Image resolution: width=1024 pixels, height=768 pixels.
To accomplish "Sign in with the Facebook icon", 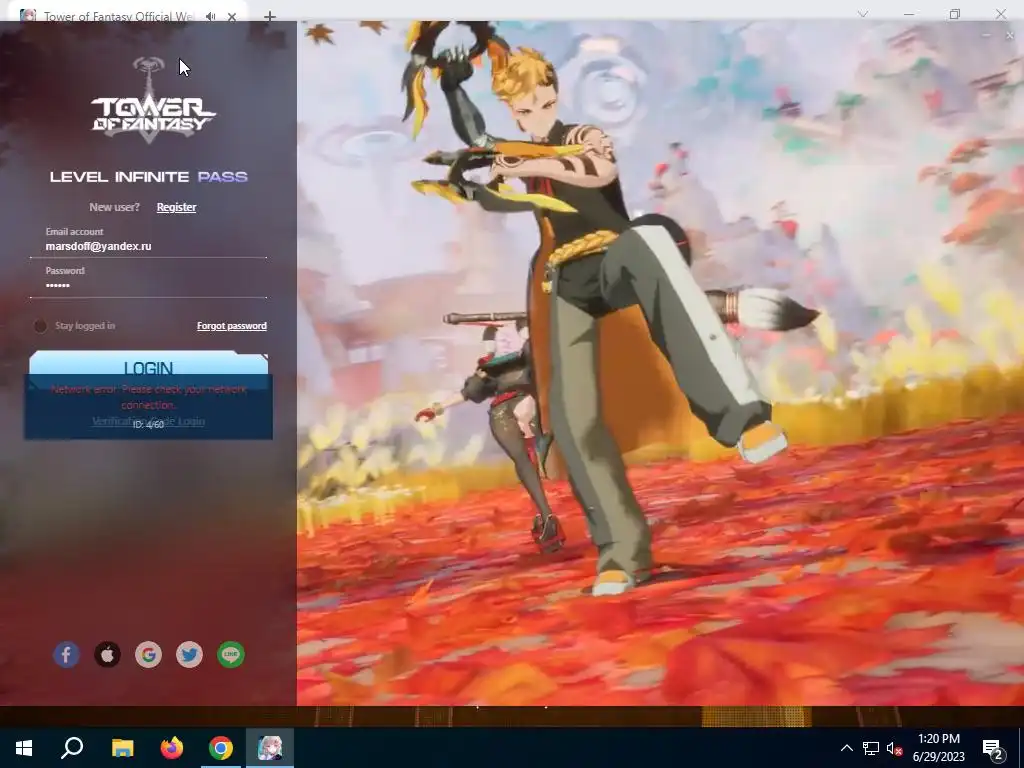I will [67, 654].
